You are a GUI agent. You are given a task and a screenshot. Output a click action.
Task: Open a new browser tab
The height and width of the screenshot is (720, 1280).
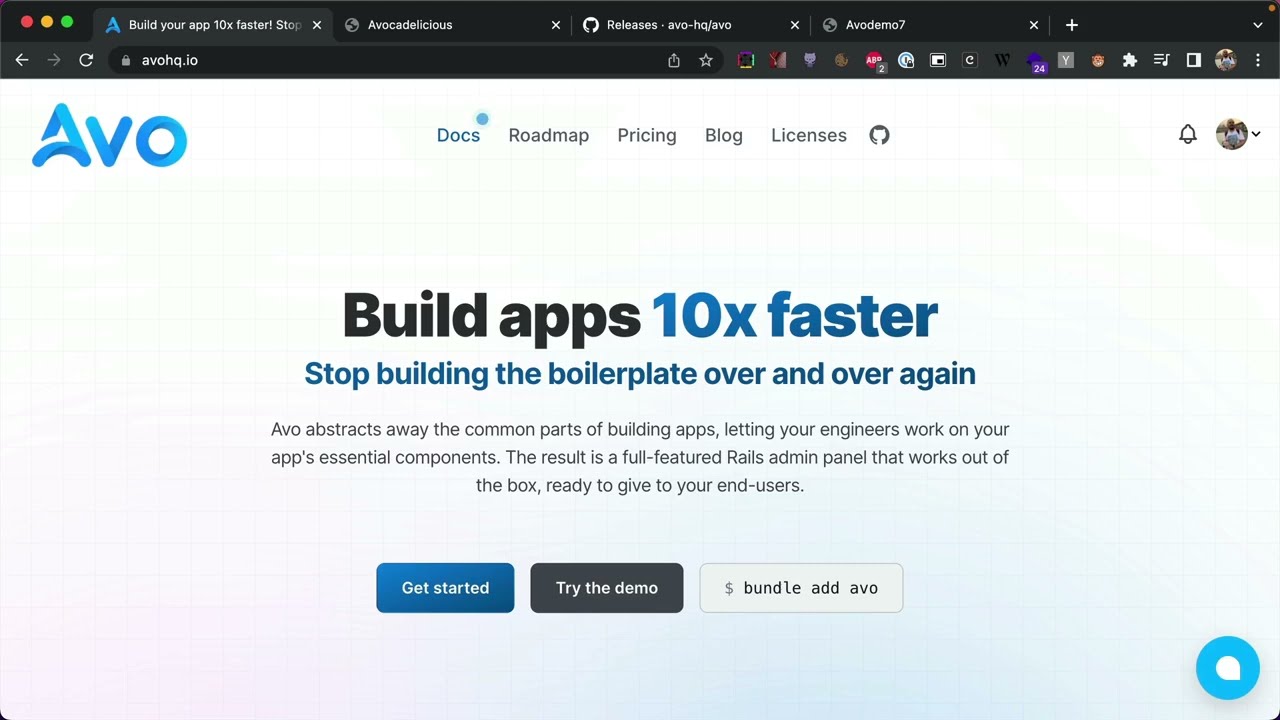pyautogui.click(x=1072, y=25)
